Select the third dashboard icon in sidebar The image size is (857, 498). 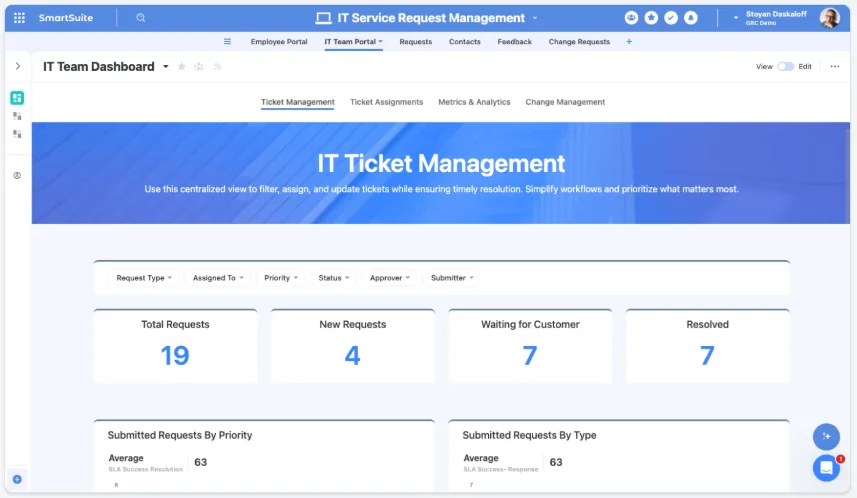[x=17, y=134]
